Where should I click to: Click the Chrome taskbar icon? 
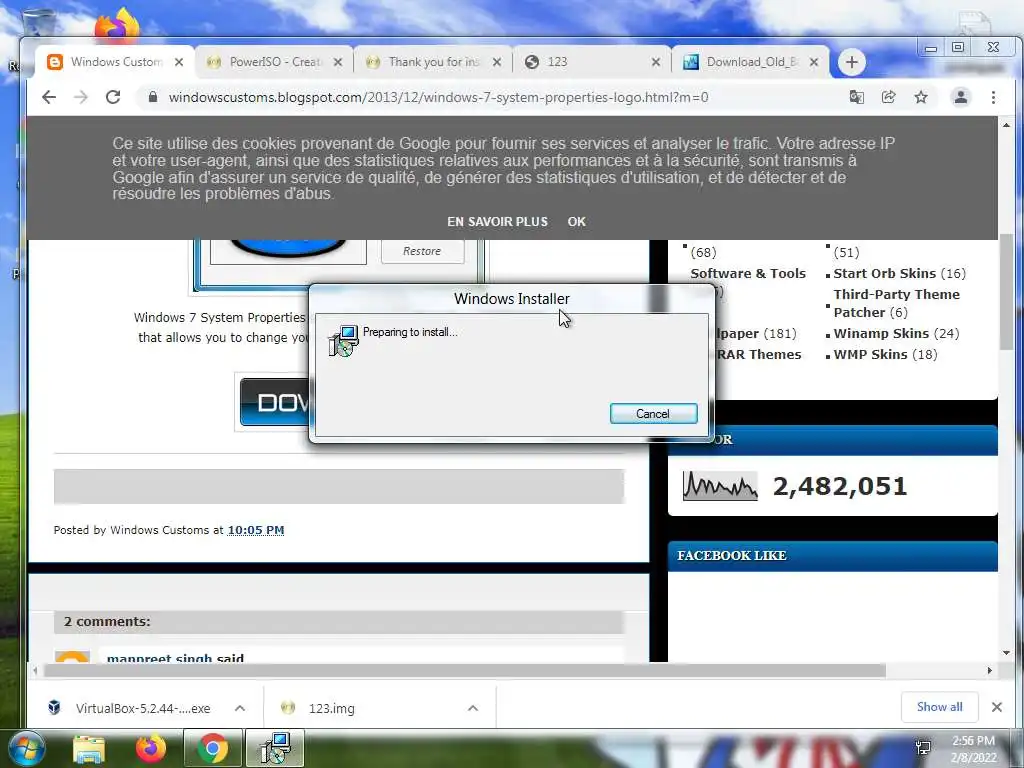point(212,748)
